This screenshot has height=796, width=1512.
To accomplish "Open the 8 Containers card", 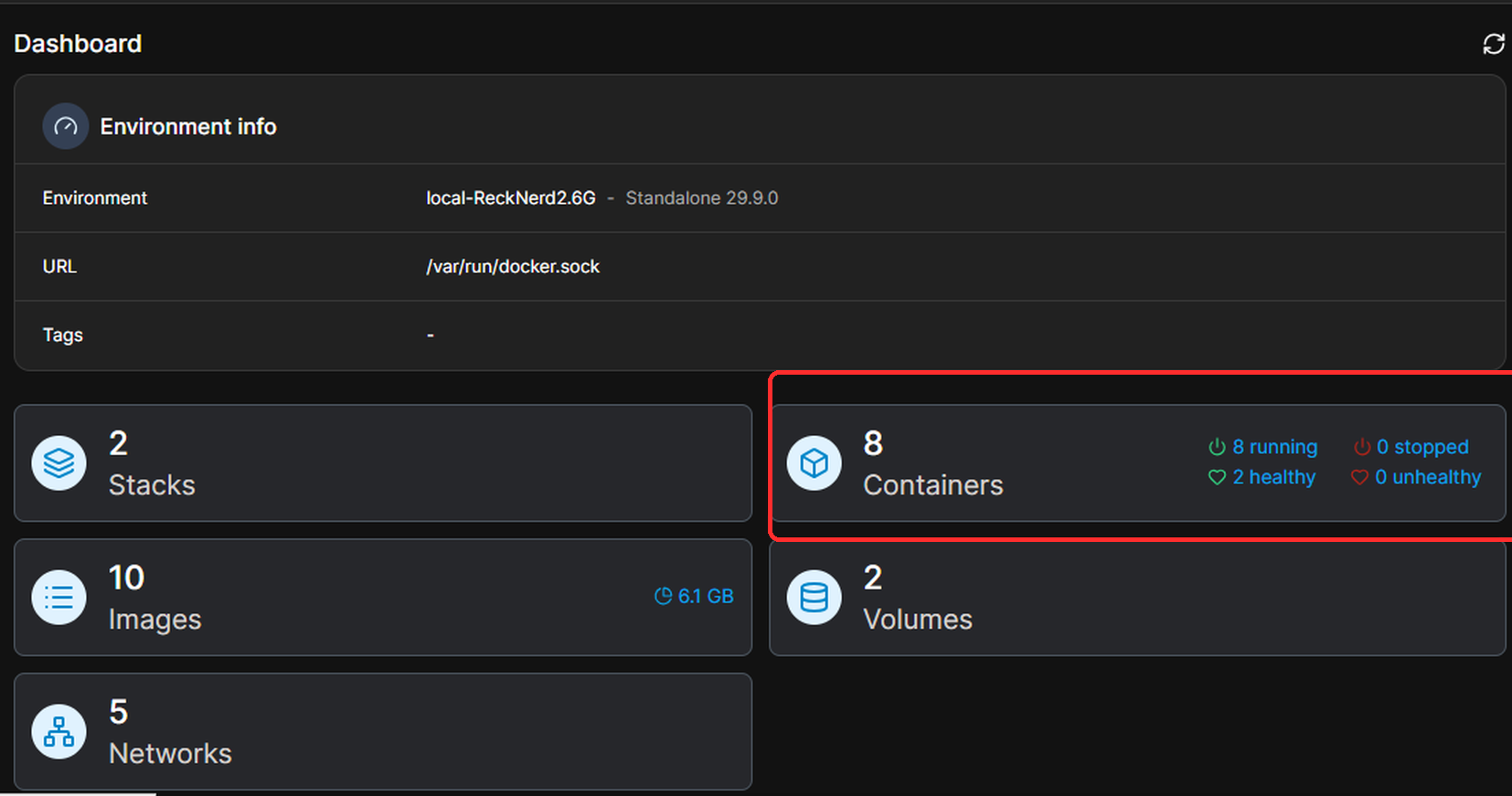I will 1137,463.
